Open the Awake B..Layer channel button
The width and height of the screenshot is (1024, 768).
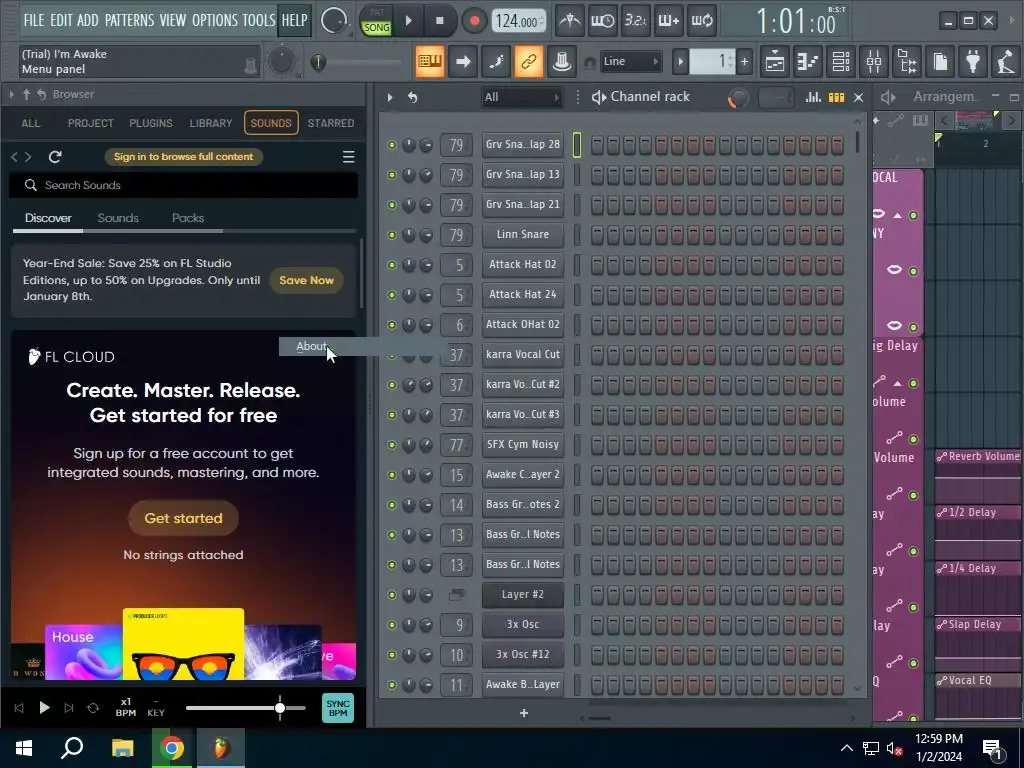point(522,684)
